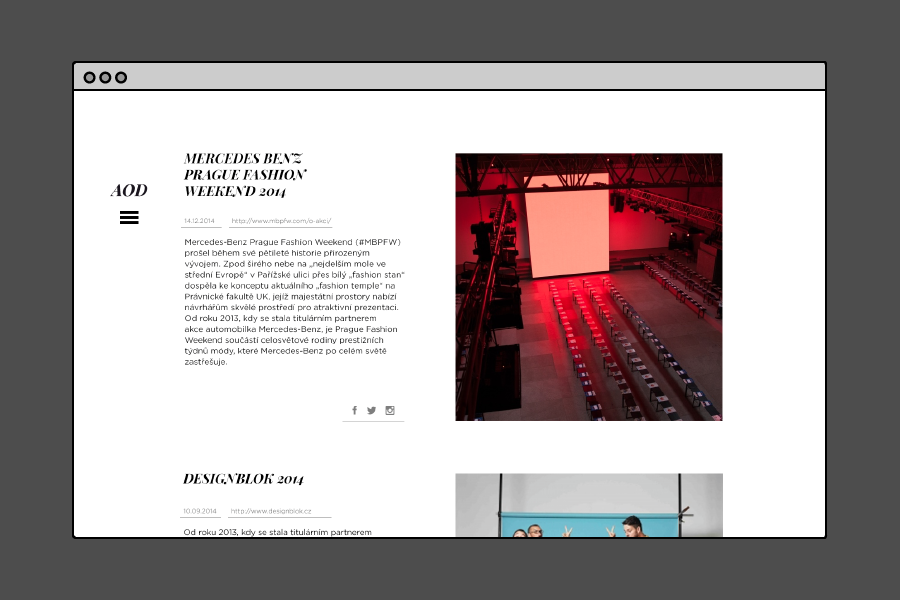Click the first circle button in the title bar
900x600 pixels.
(89, 77)
